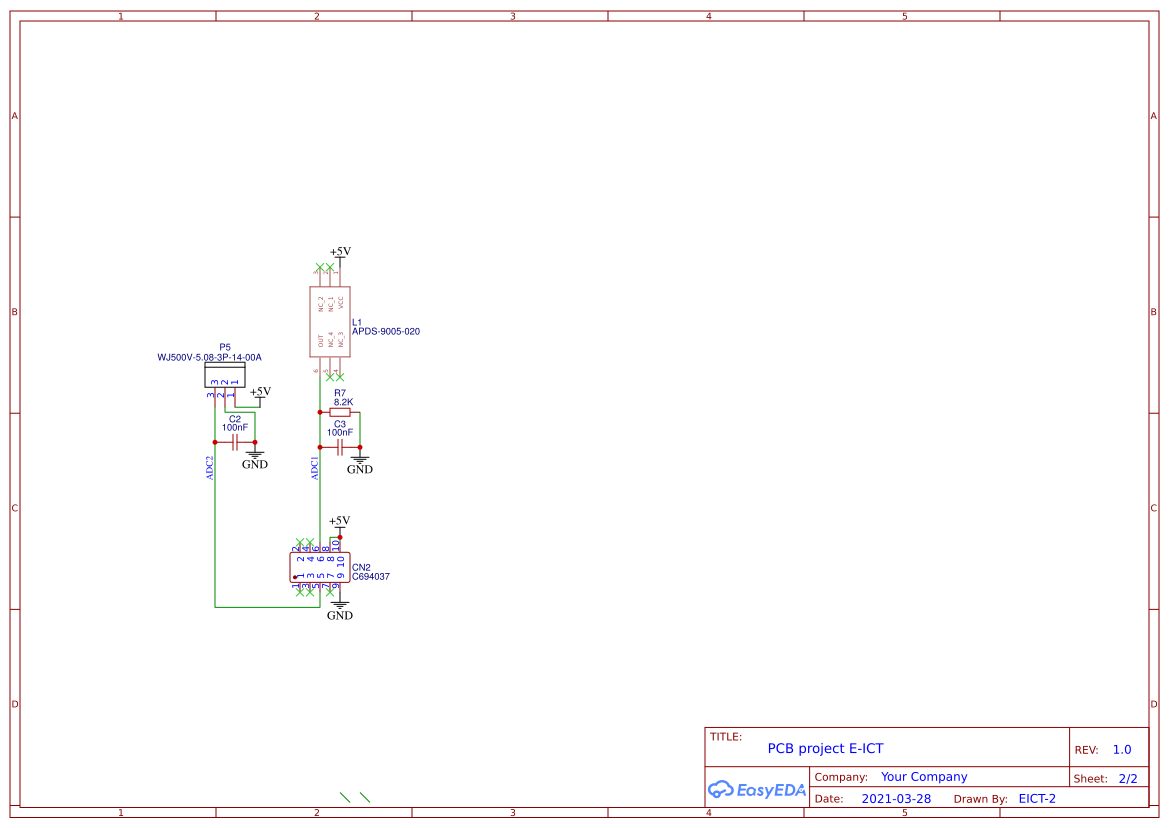Select resistor R7 8.2K symbol
Image resolution: width=1169 pixels, height=828 pixels.
[x=339, y=412]
